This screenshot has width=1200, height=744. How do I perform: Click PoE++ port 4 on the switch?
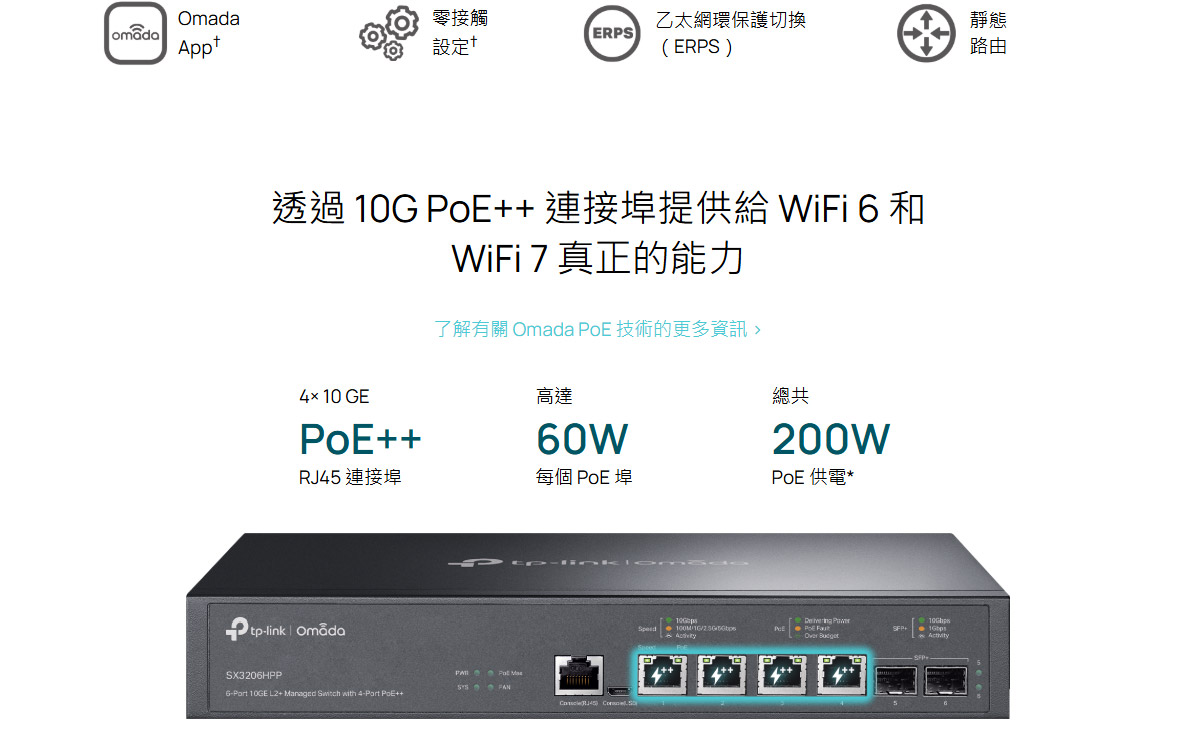(x=841, y=675)
